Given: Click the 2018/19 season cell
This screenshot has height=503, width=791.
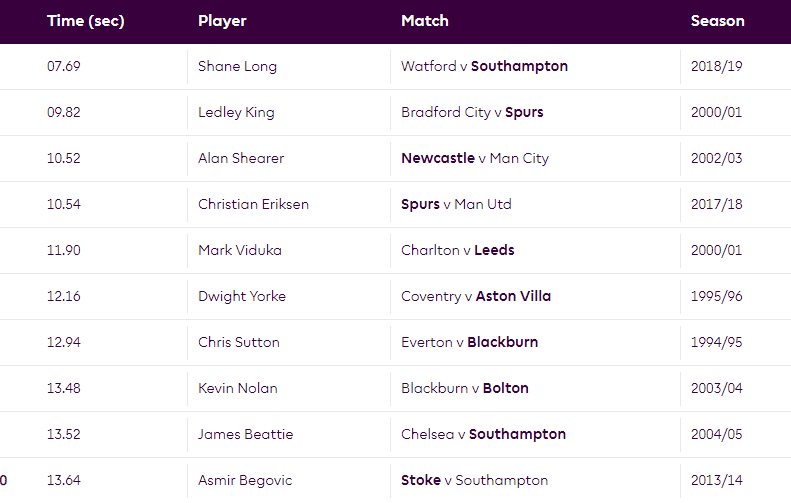Looking at the screenshot, I should point(717,66).
